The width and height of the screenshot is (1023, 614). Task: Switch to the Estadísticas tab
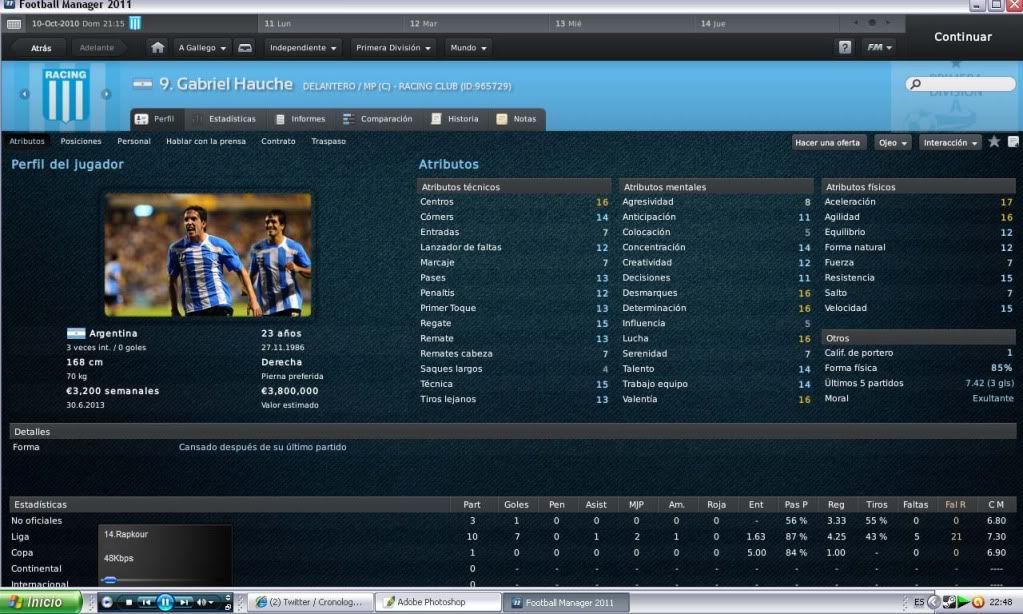point(225,119)
